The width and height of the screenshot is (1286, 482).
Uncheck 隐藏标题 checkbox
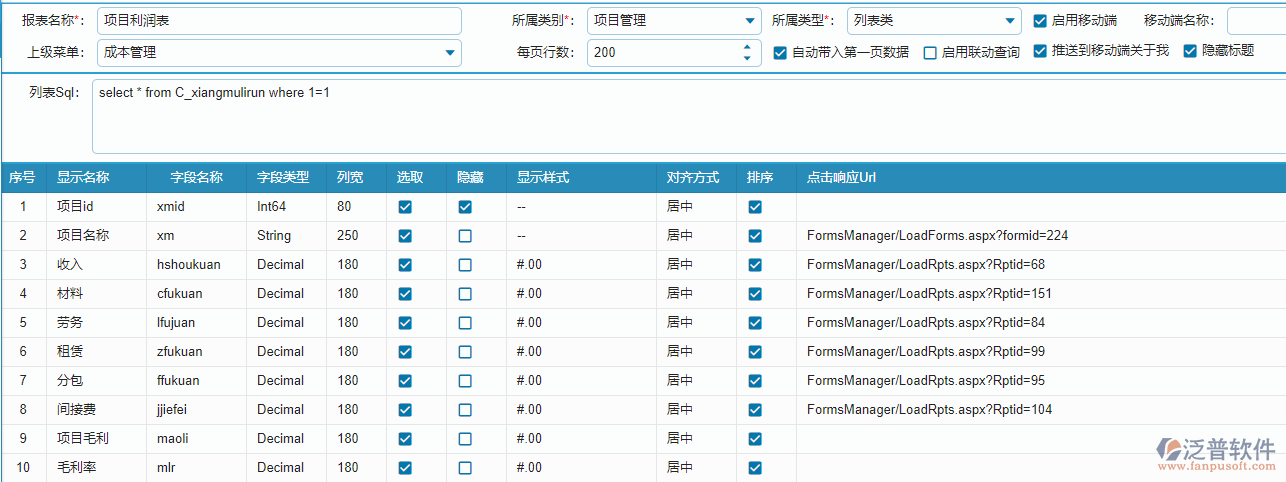coord(1190,51)
